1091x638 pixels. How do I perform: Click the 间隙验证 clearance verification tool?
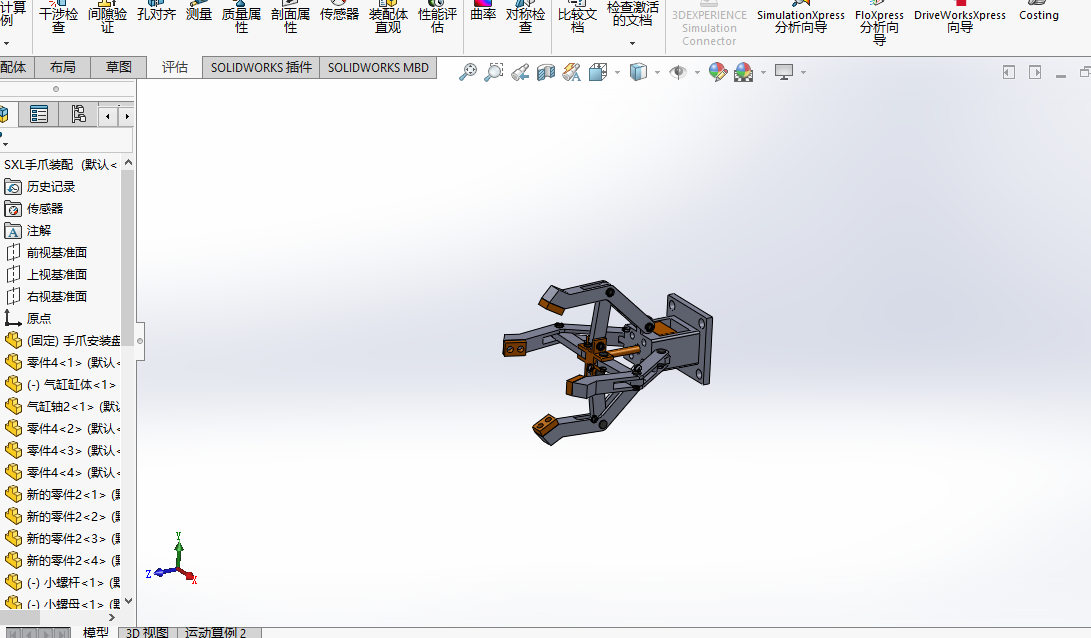[x=107, y=17]
